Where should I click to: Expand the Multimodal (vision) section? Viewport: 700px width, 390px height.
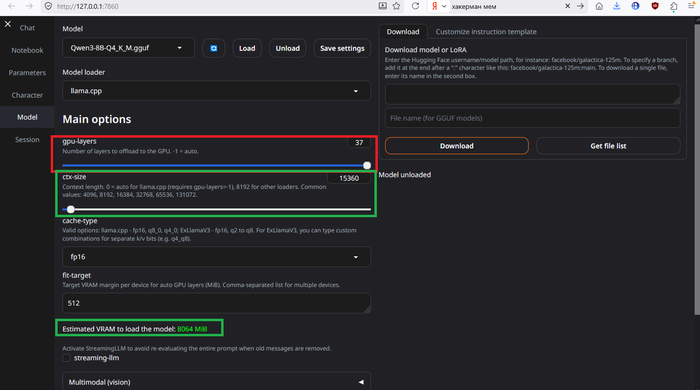tap(217, 382)
